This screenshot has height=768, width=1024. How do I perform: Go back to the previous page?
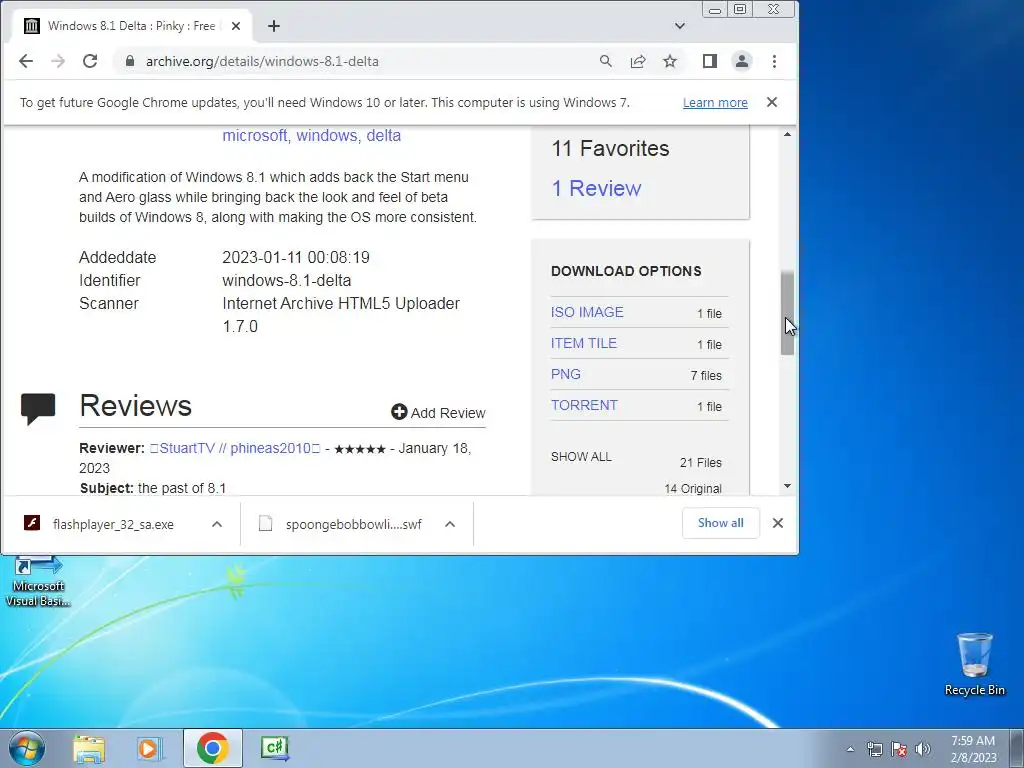pos(25,61)
